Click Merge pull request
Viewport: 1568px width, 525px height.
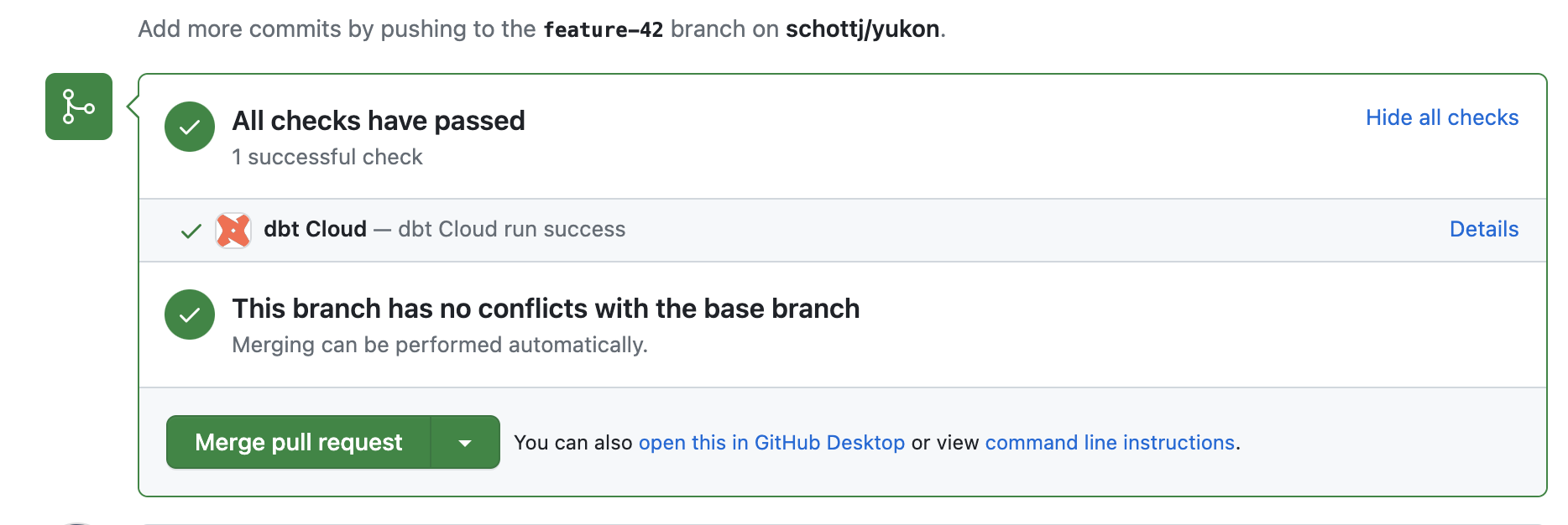point(298,442)
